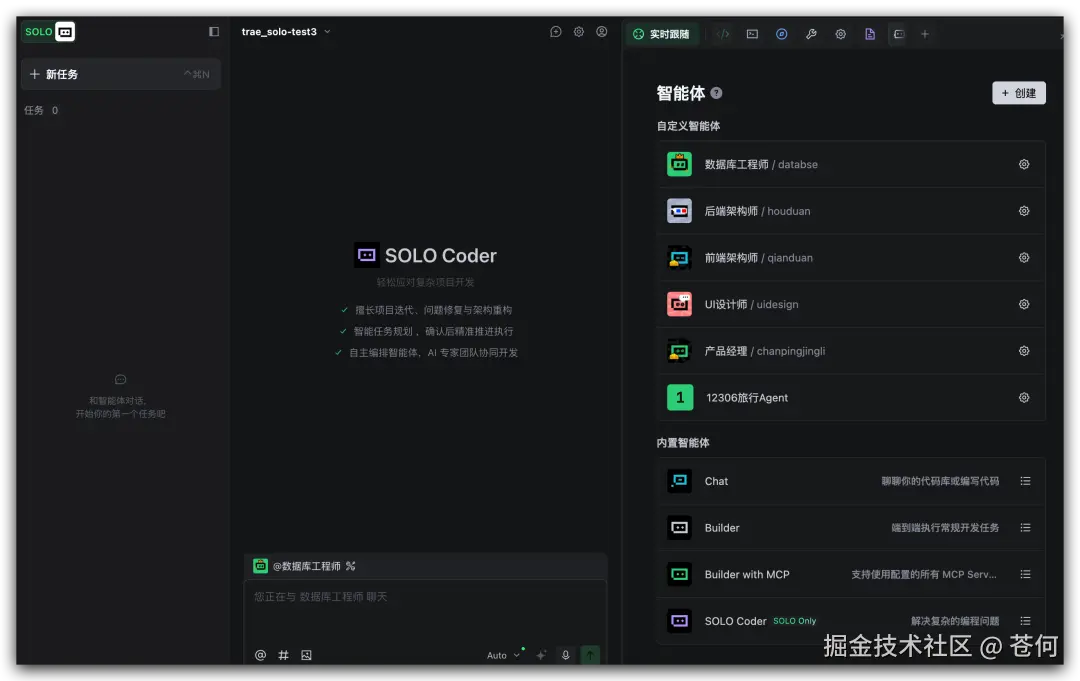1080x681 pixels.
Task: Click the @ mention icon in chat input
Action: pos(260,655)
